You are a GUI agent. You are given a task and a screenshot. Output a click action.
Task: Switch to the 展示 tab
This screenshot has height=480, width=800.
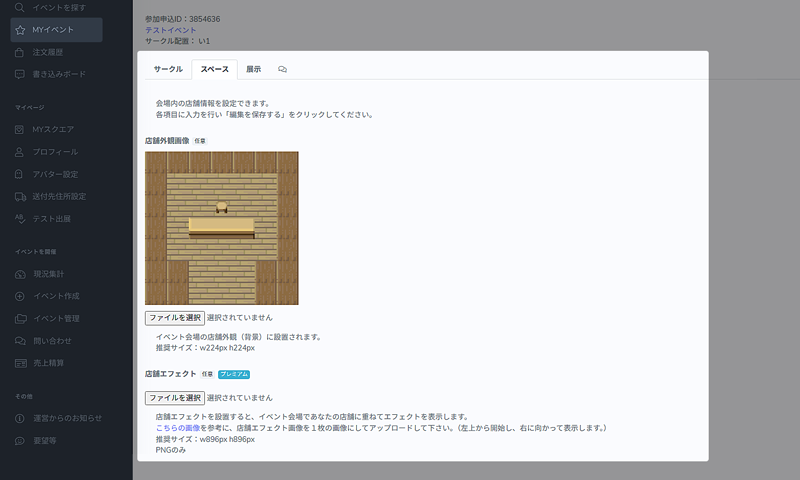tap(253, 69)
